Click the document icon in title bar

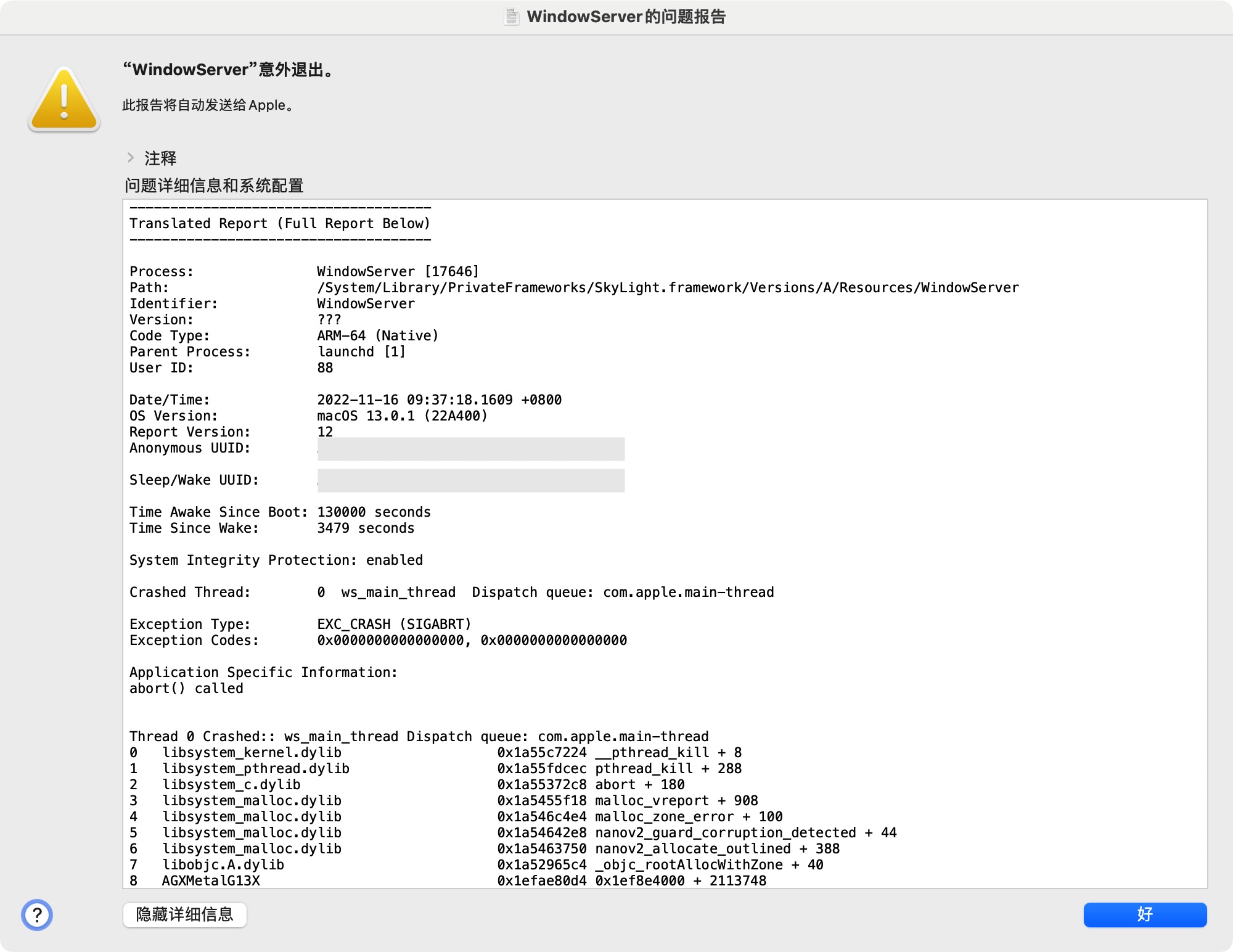511,17
